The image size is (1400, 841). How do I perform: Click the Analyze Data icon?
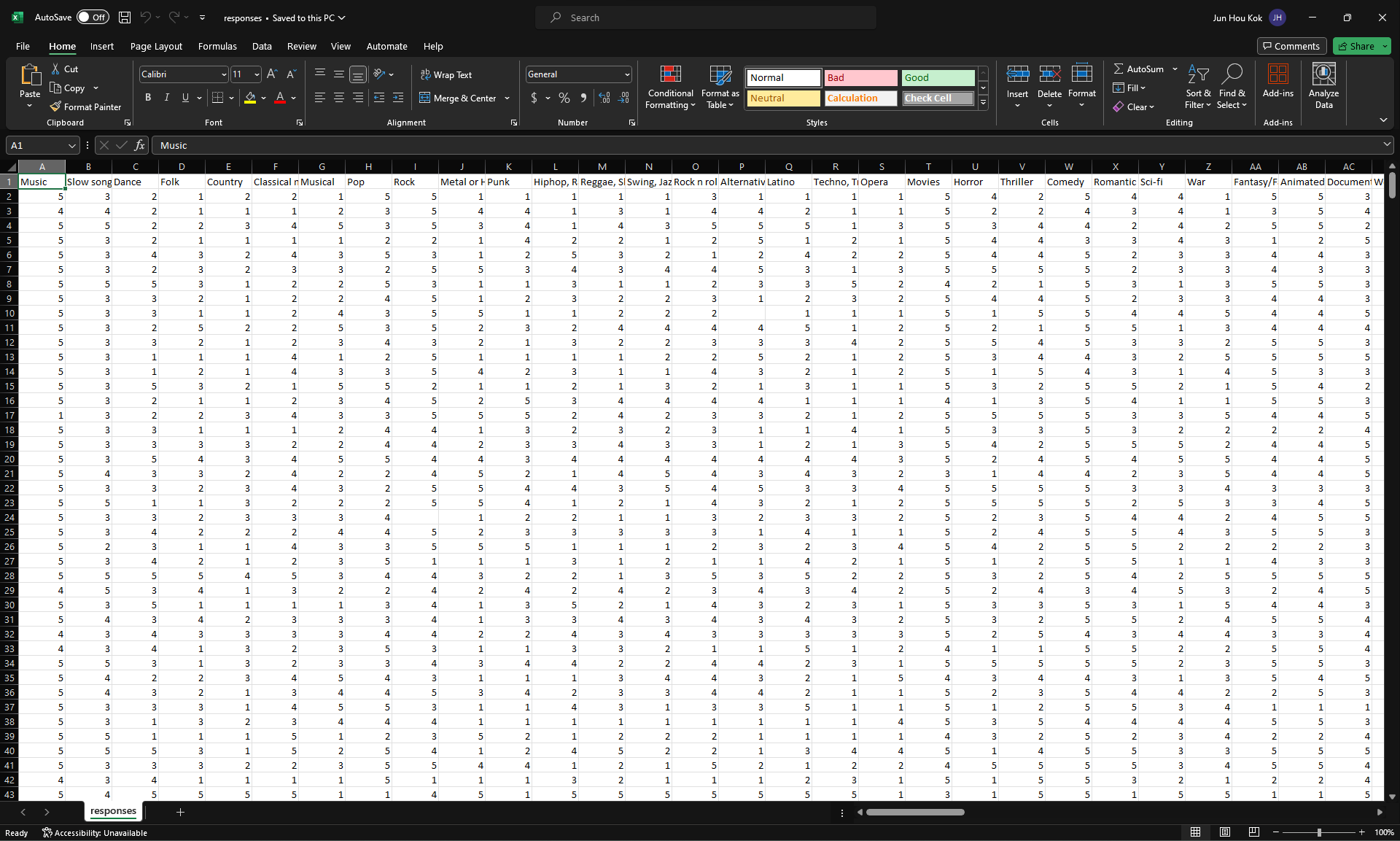pyautogui.click(x=1323, y=86)
